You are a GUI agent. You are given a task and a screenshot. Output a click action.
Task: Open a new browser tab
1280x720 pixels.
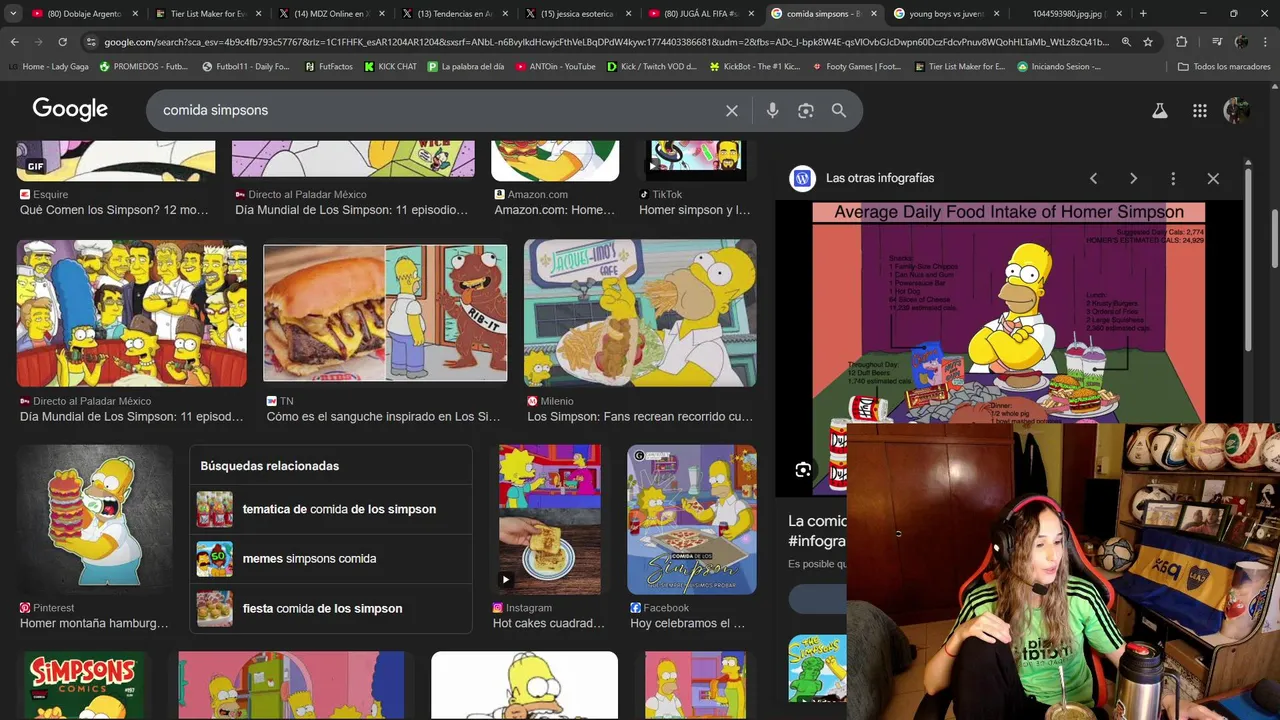coord(1143,14)
